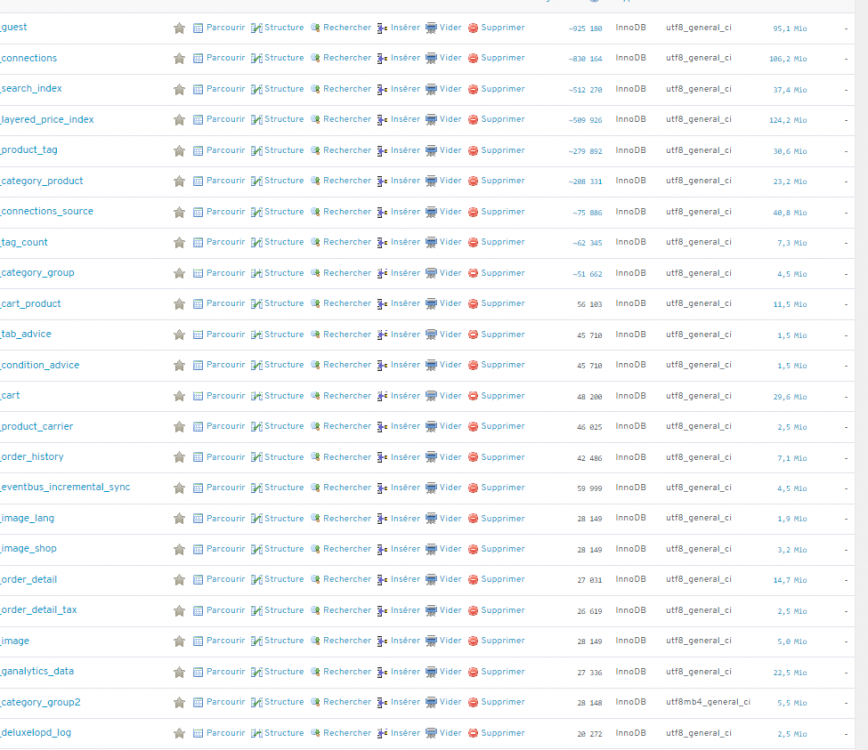Screen dimensions: 868x750
Task: Click Parcourir icon in order_detail row
Action: click(198, 580)
